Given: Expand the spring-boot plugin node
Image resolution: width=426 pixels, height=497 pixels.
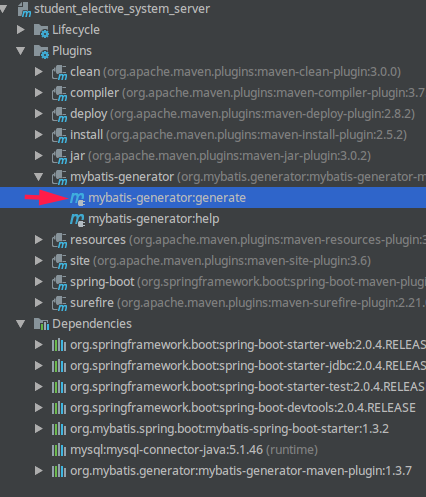Looking at the screenshot, I should [39, 282].
